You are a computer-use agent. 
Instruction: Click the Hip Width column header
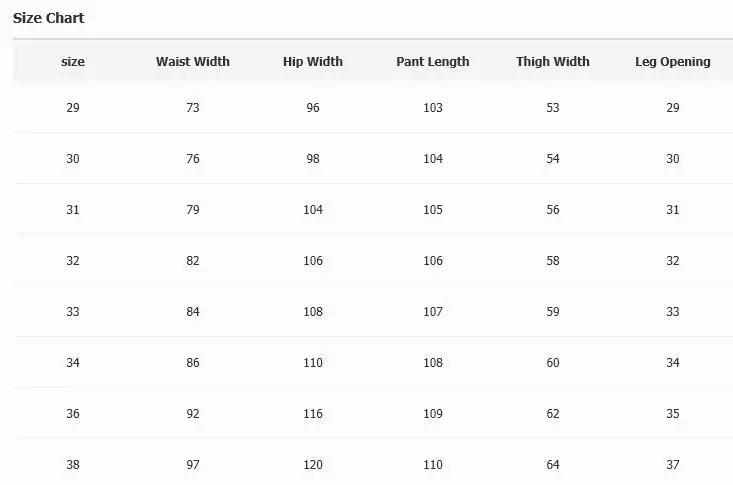313,62
